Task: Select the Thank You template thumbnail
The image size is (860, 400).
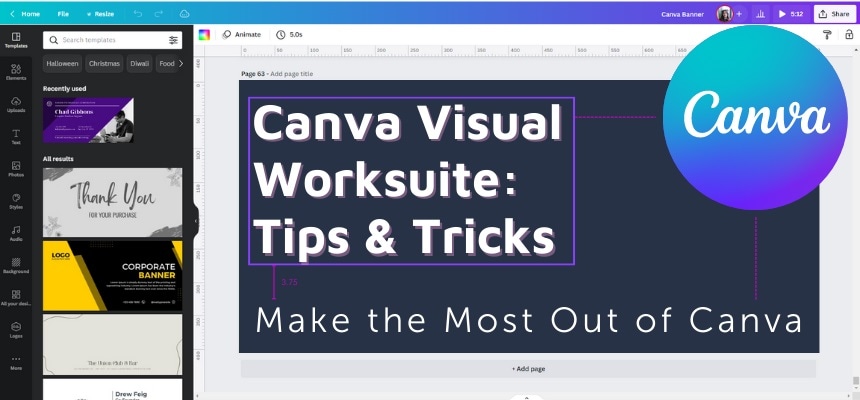Action: pos(112,202)
